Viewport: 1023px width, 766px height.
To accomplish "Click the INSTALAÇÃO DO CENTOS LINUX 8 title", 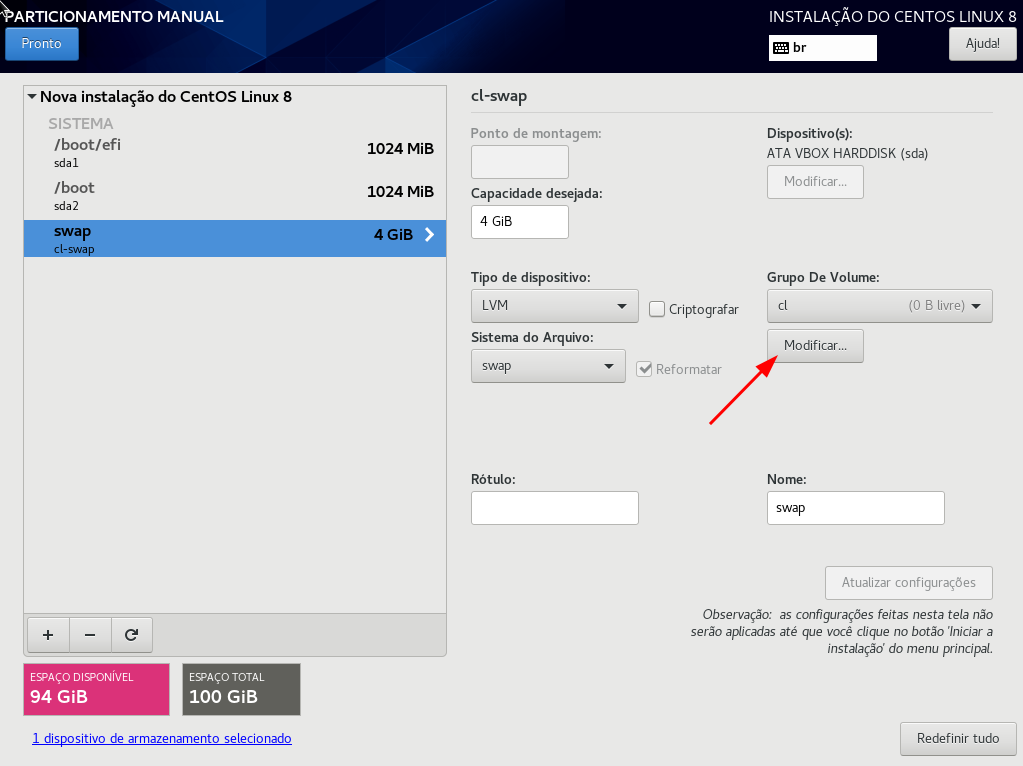I will 893,16.
